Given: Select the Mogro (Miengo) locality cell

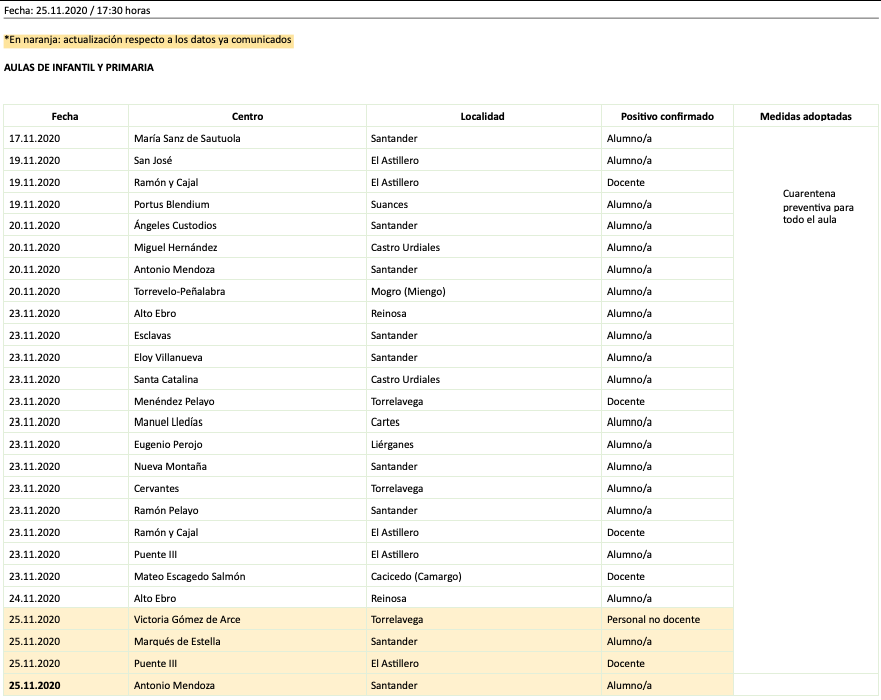Looking at the screenshot, I should point(407,291).
